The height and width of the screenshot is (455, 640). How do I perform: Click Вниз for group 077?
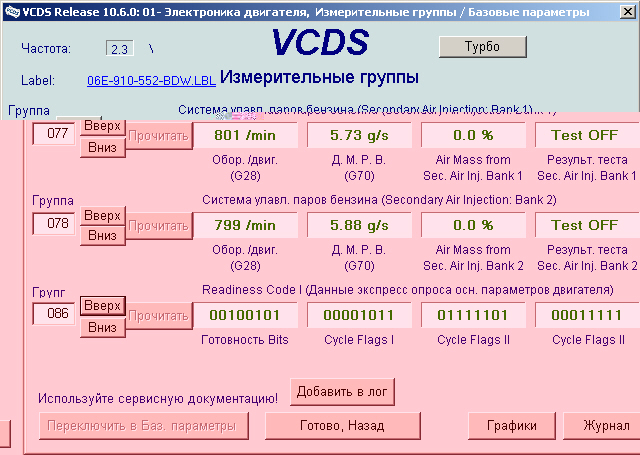click(x=102, y=147)
